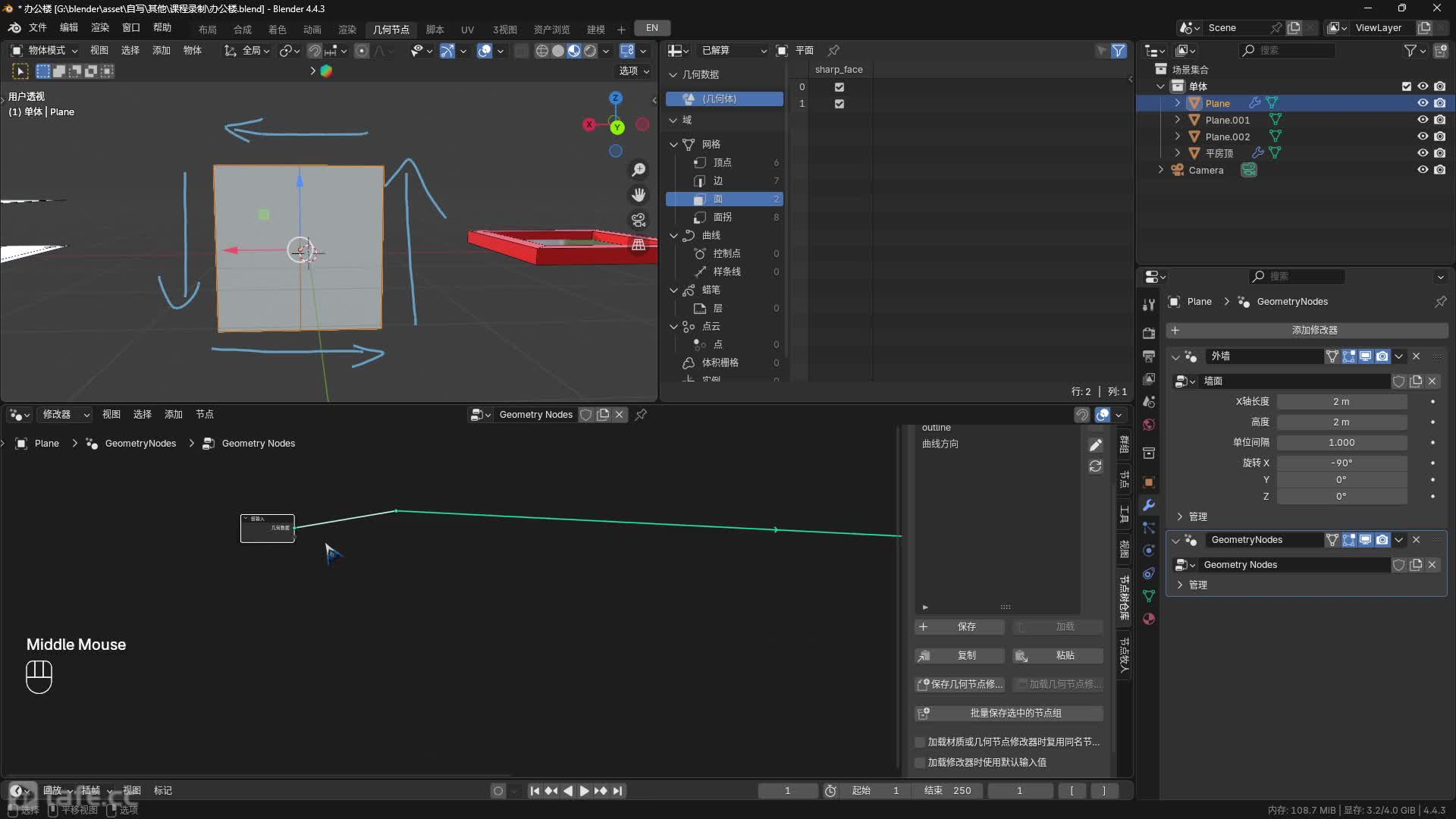
Task: Pin the Geometry Nodes node tree
Action: pyautogui.click(x=641, y=415)
